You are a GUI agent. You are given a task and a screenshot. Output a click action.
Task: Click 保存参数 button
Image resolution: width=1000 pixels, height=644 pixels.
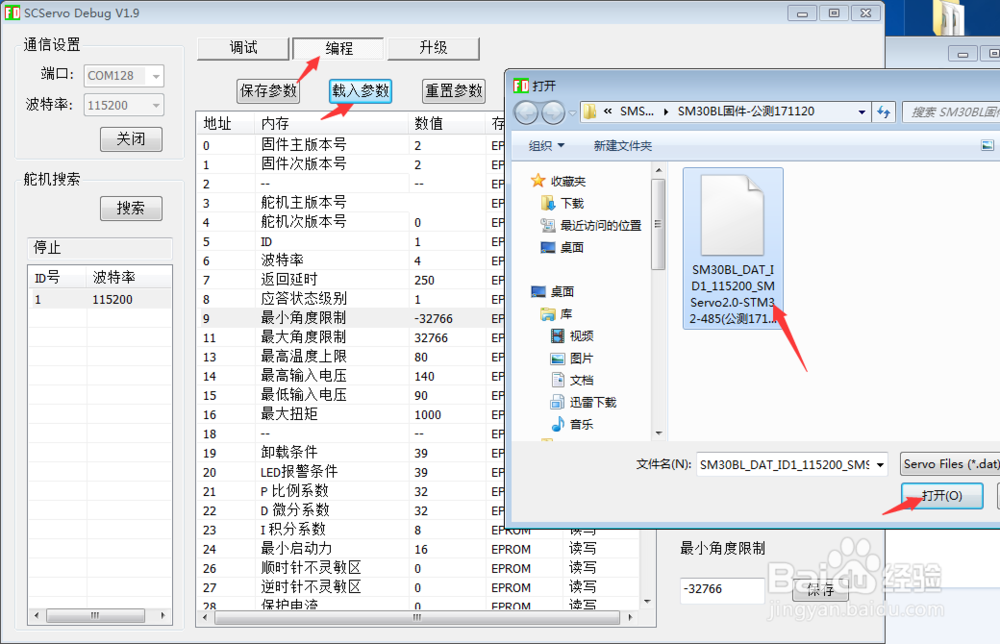point(268,91)
